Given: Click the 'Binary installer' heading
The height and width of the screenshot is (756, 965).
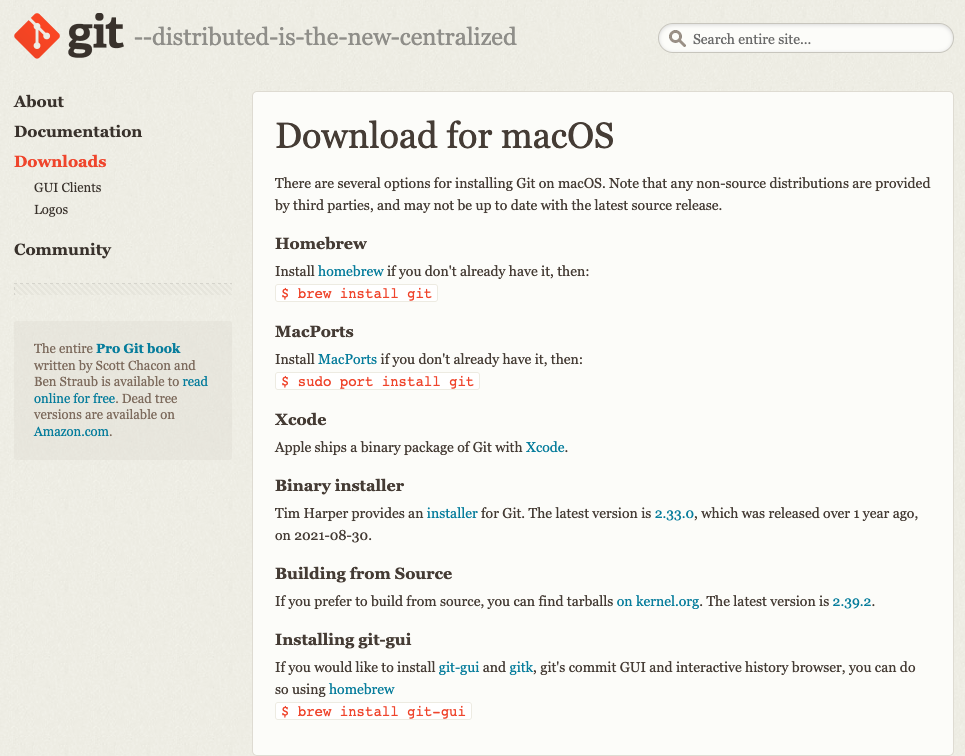Looking at the screenshot, I should click(x=339, y=486).
